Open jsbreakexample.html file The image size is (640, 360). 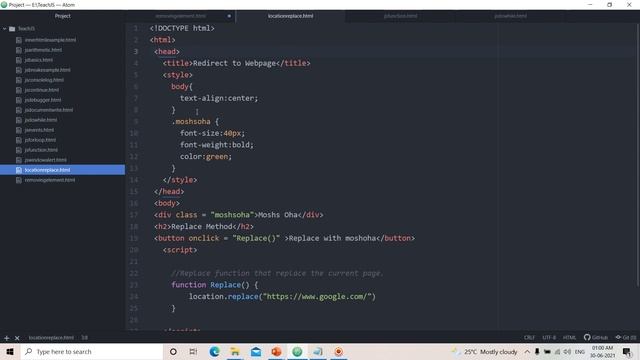pyautogui.click(x=47, y=70)
